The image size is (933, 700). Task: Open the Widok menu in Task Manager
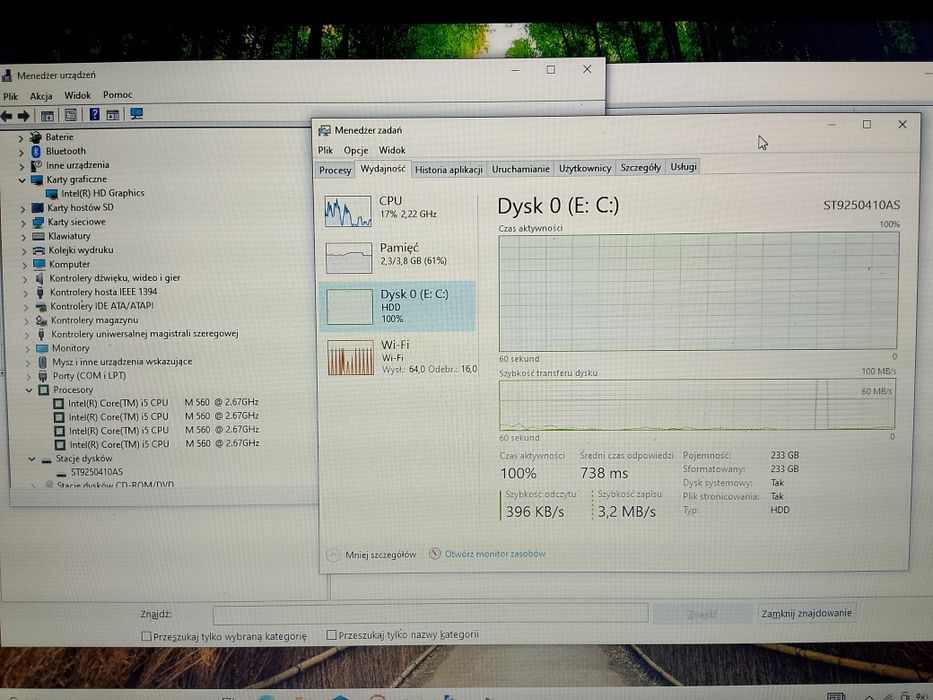[392, 150]
